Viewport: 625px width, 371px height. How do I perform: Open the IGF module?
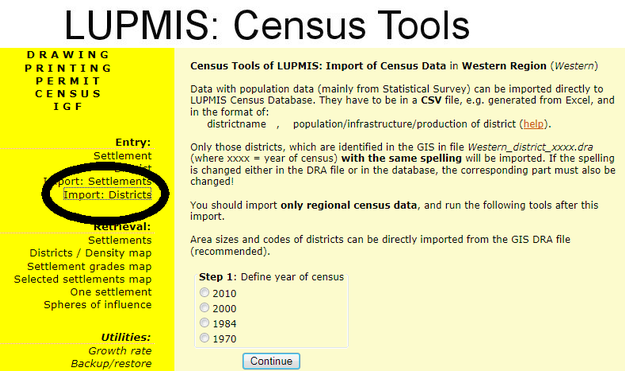click(x=68, y=106)
